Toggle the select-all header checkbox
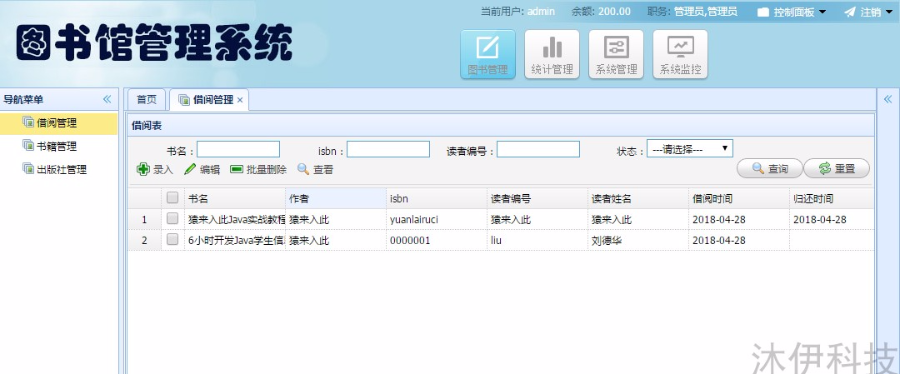 [x=172, y=198]
